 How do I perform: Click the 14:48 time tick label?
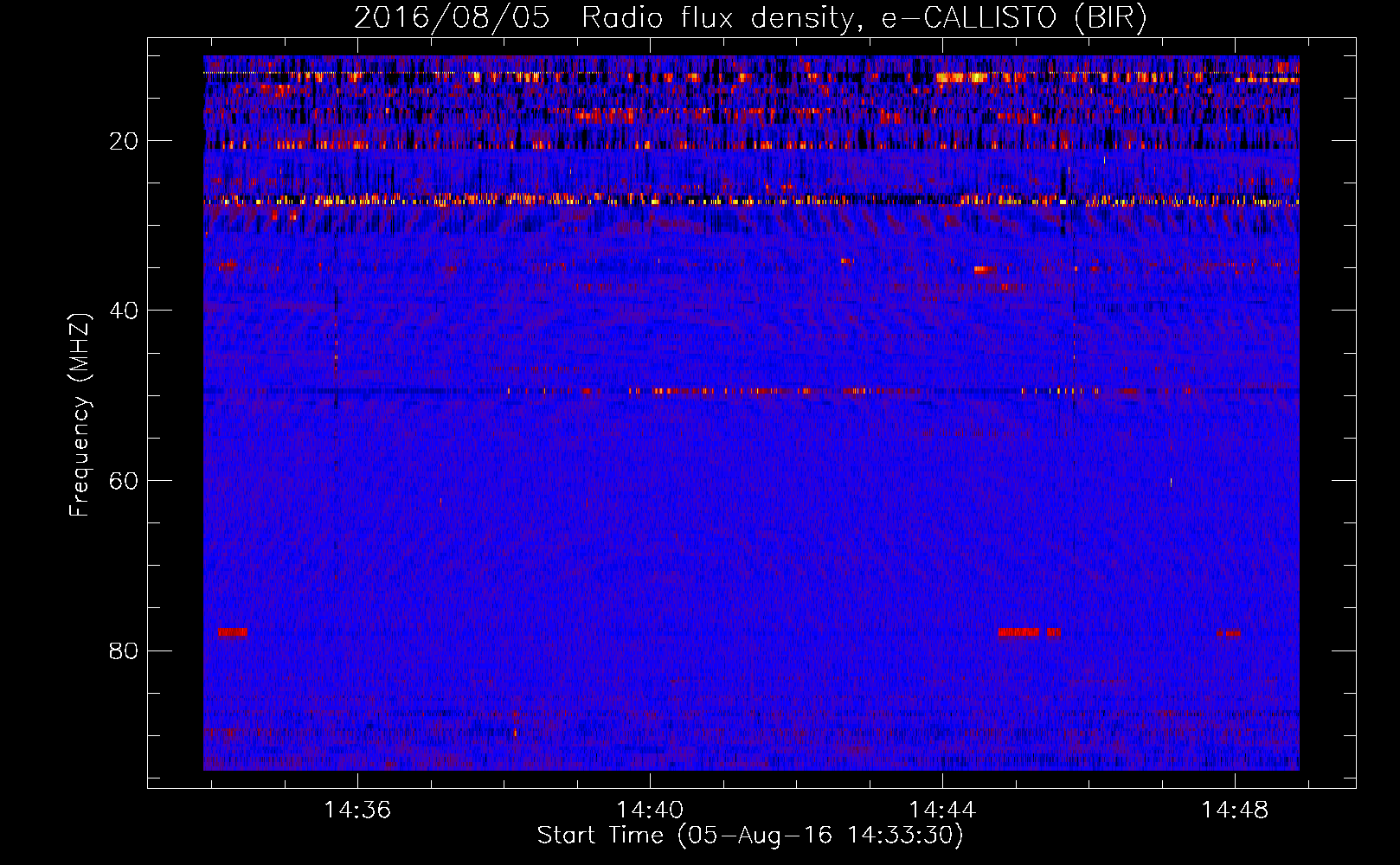pyautogui.click(x=1235, y=810)
